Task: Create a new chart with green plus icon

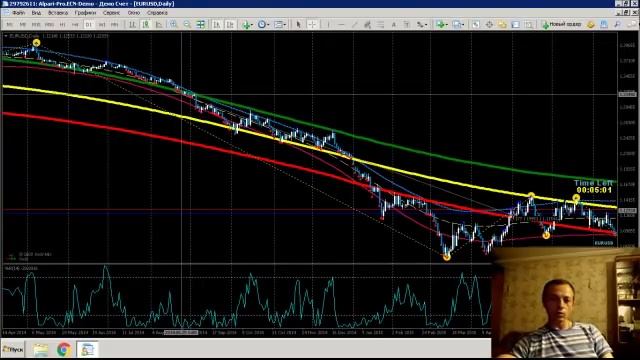Action: [440, 24]
